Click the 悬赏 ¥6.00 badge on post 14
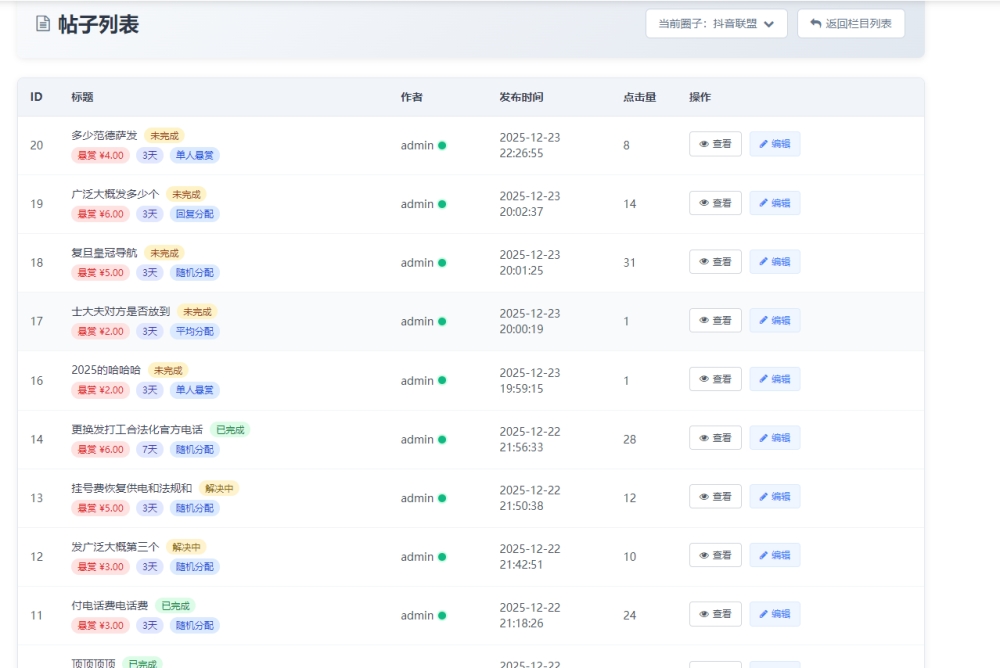The image size is (1000, 668). [x=100, y=450]
